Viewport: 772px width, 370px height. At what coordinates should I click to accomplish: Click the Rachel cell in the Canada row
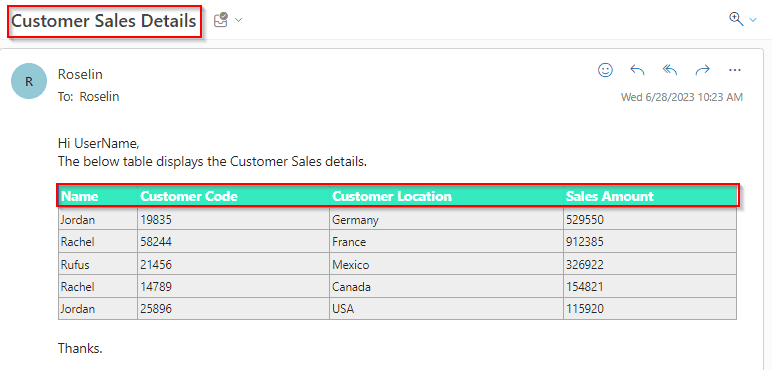click(98, 286)
